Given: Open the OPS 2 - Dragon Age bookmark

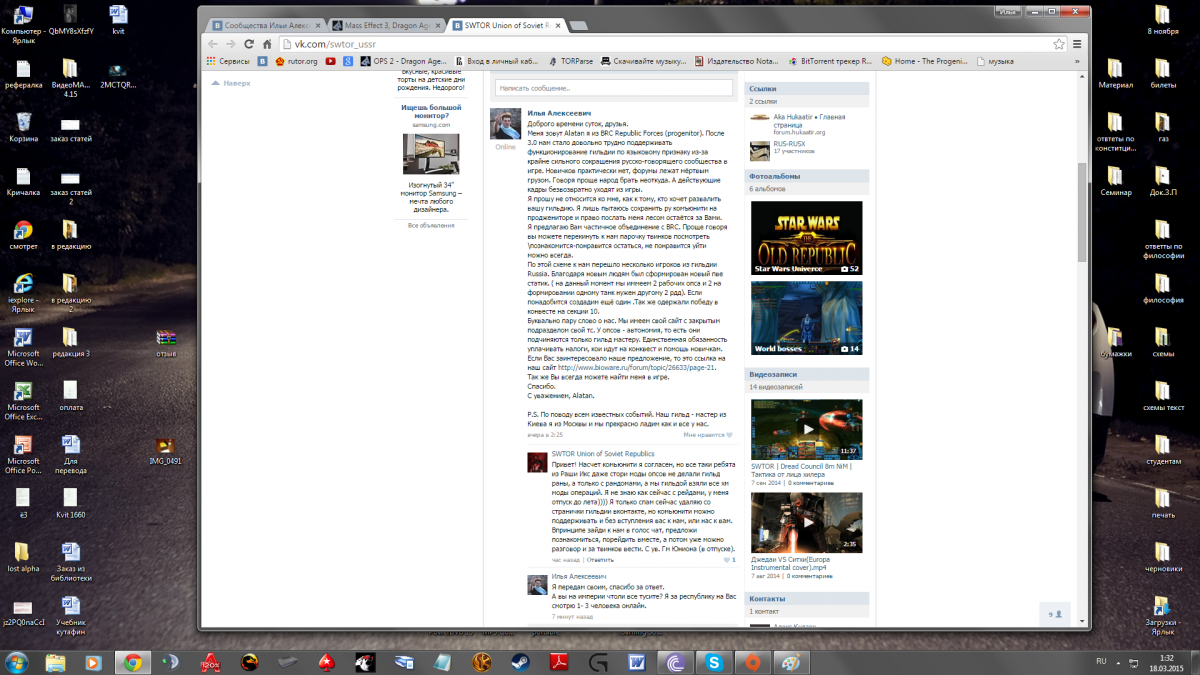Looking at the screenshot, I should pyautogui.click(x=403, y=61).
